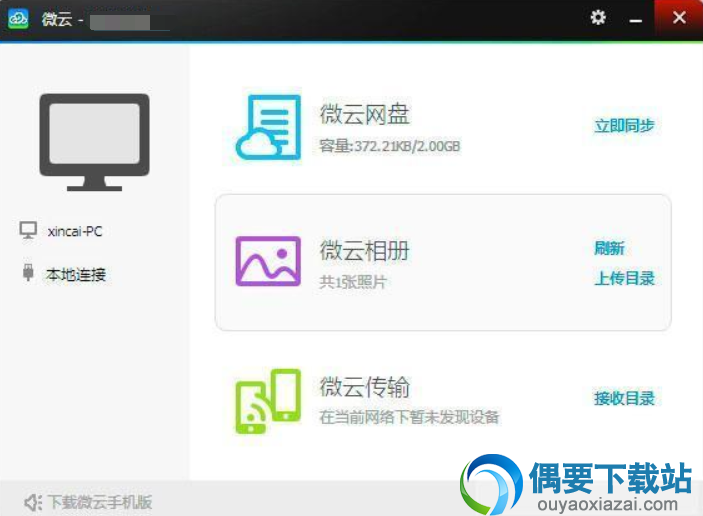This screenshot has width=703, height=516.
Task: Open 接收目录 receive folder link
Action: [624, 398]
